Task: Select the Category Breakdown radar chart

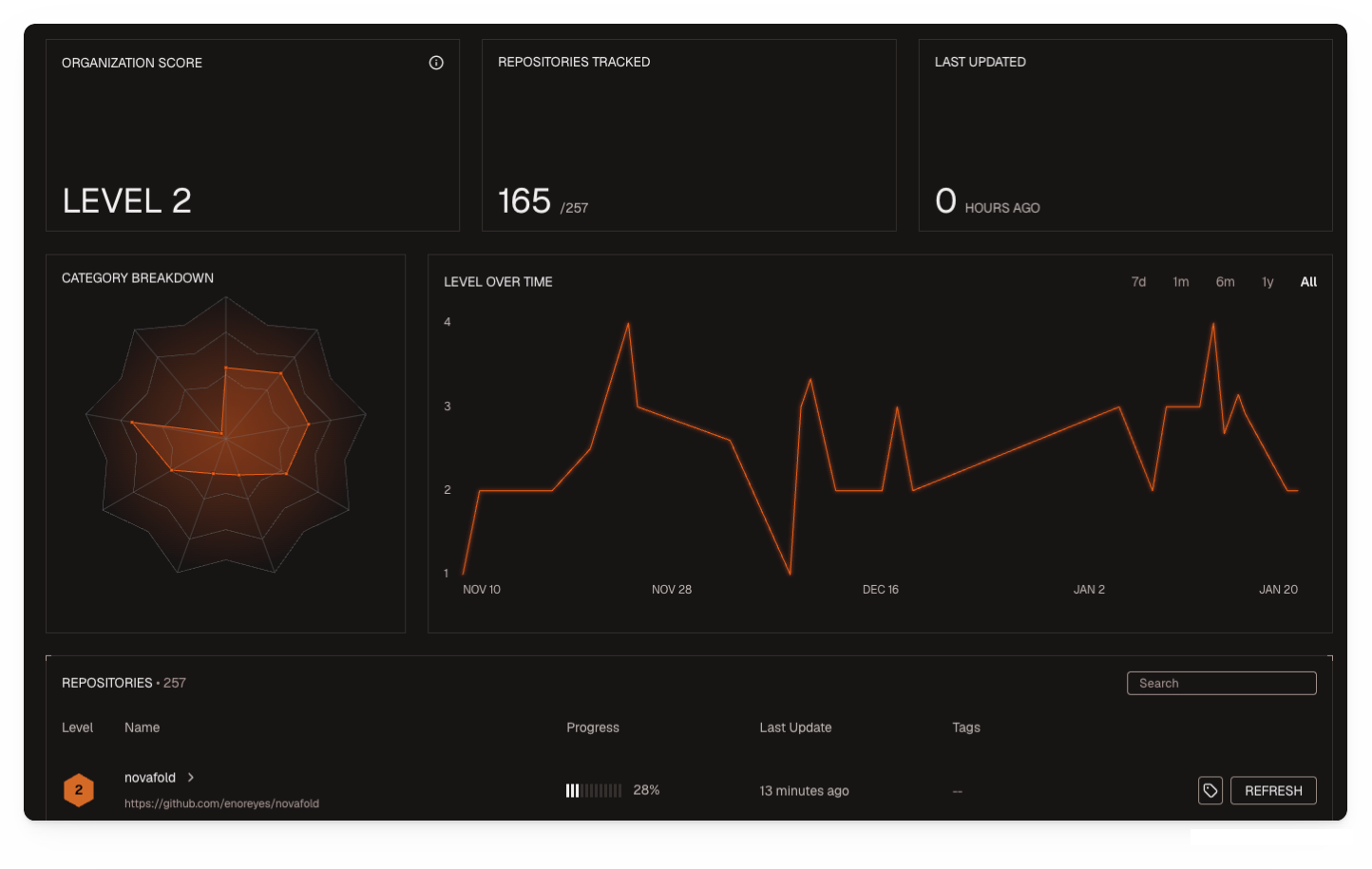Action: [x=225, y=440]
